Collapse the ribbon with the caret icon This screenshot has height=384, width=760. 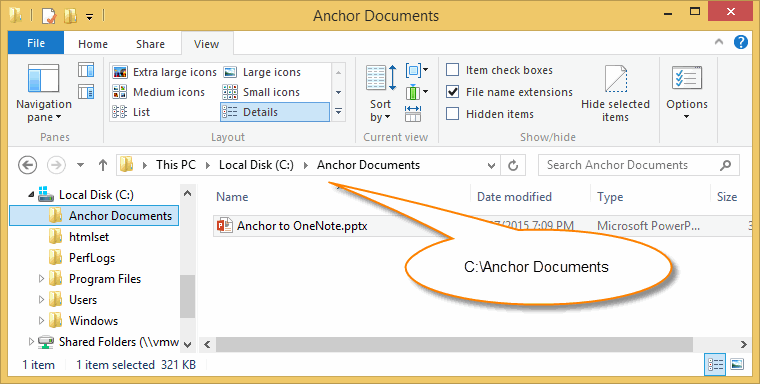coord(719,43)
